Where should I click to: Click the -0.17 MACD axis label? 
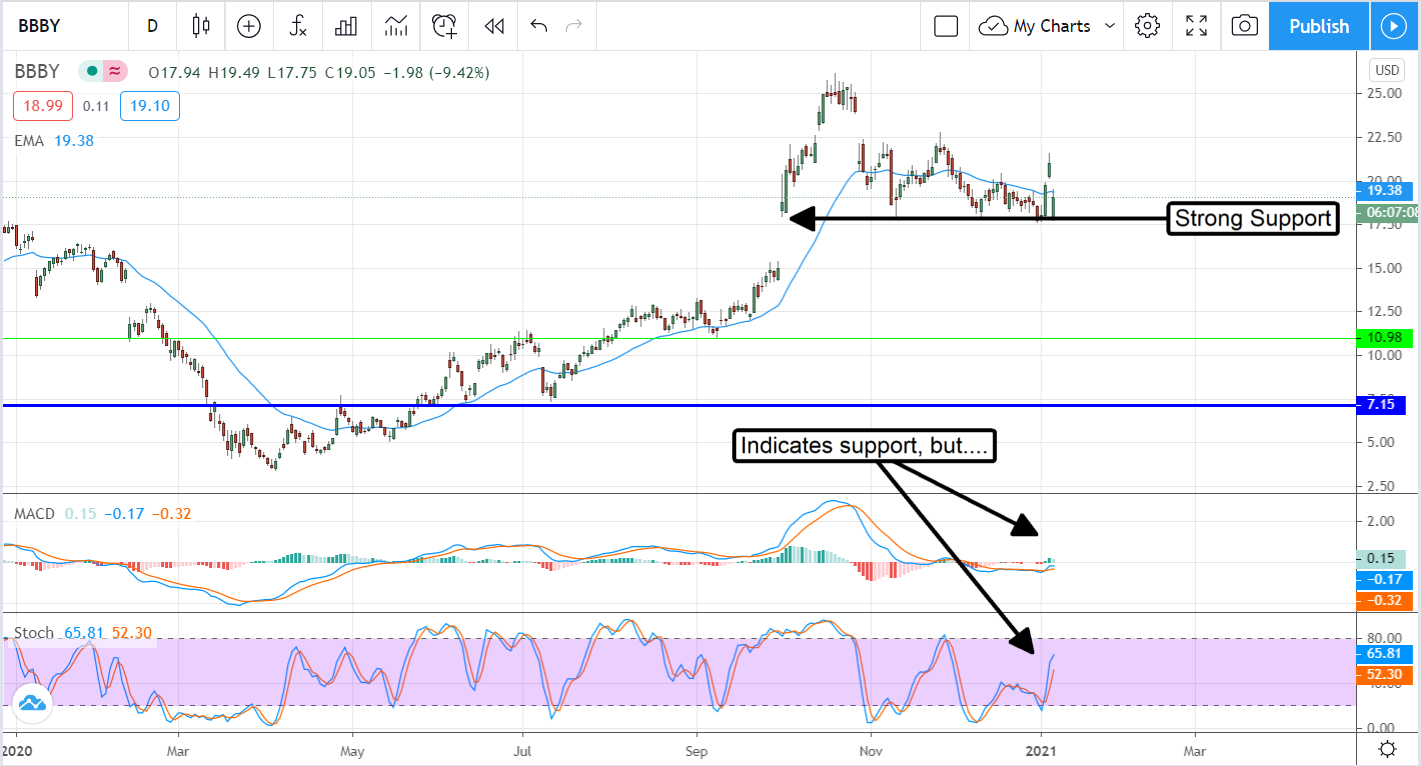coord(1385,579)
